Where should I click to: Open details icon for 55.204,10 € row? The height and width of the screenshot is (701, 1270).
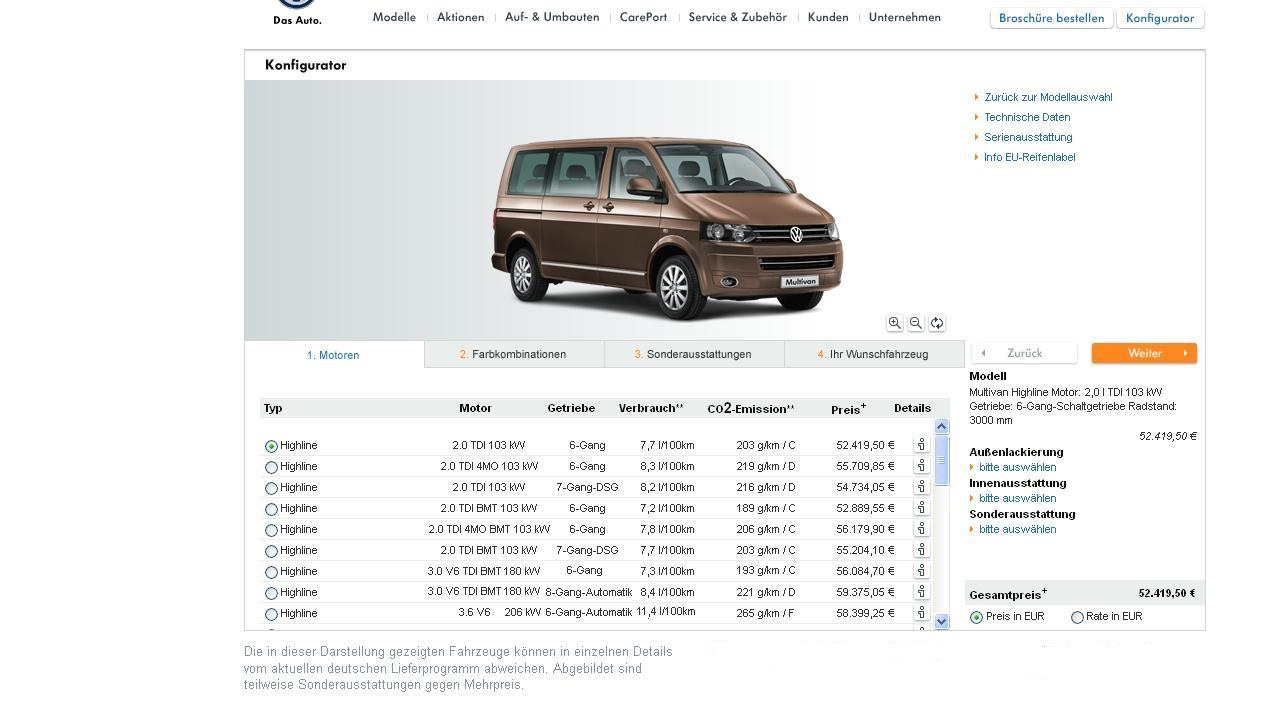coord(921,550)
